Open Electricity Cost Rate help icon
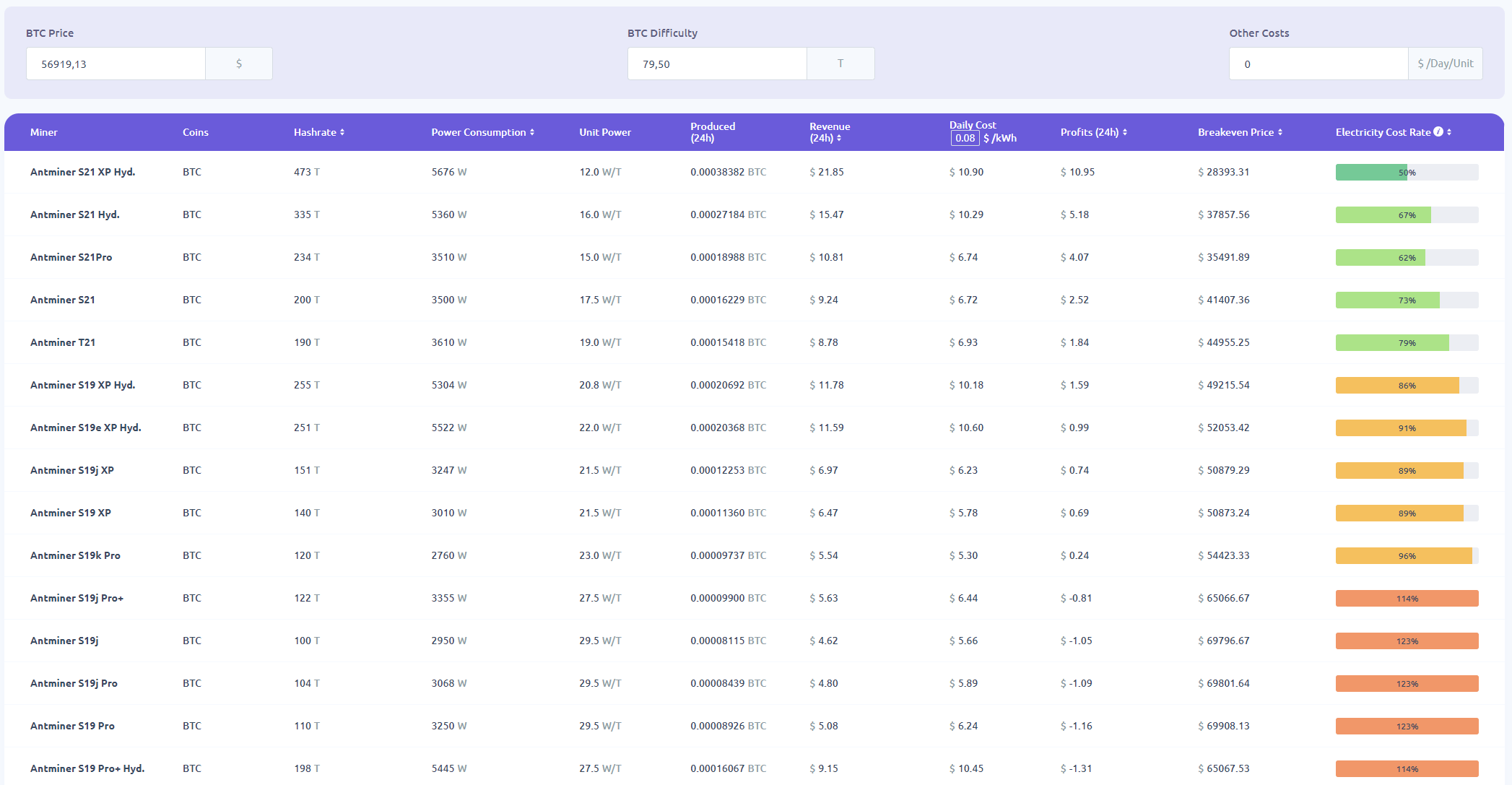 point(1438,131)
